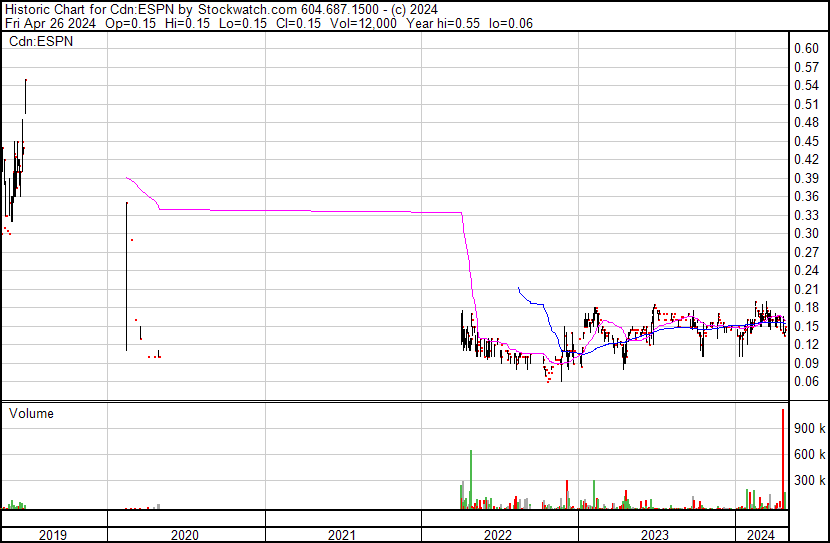Click the 0.18 price axis label
This screenshot has width=830, height=543.
pyautogui.click(x=806, y=307)
